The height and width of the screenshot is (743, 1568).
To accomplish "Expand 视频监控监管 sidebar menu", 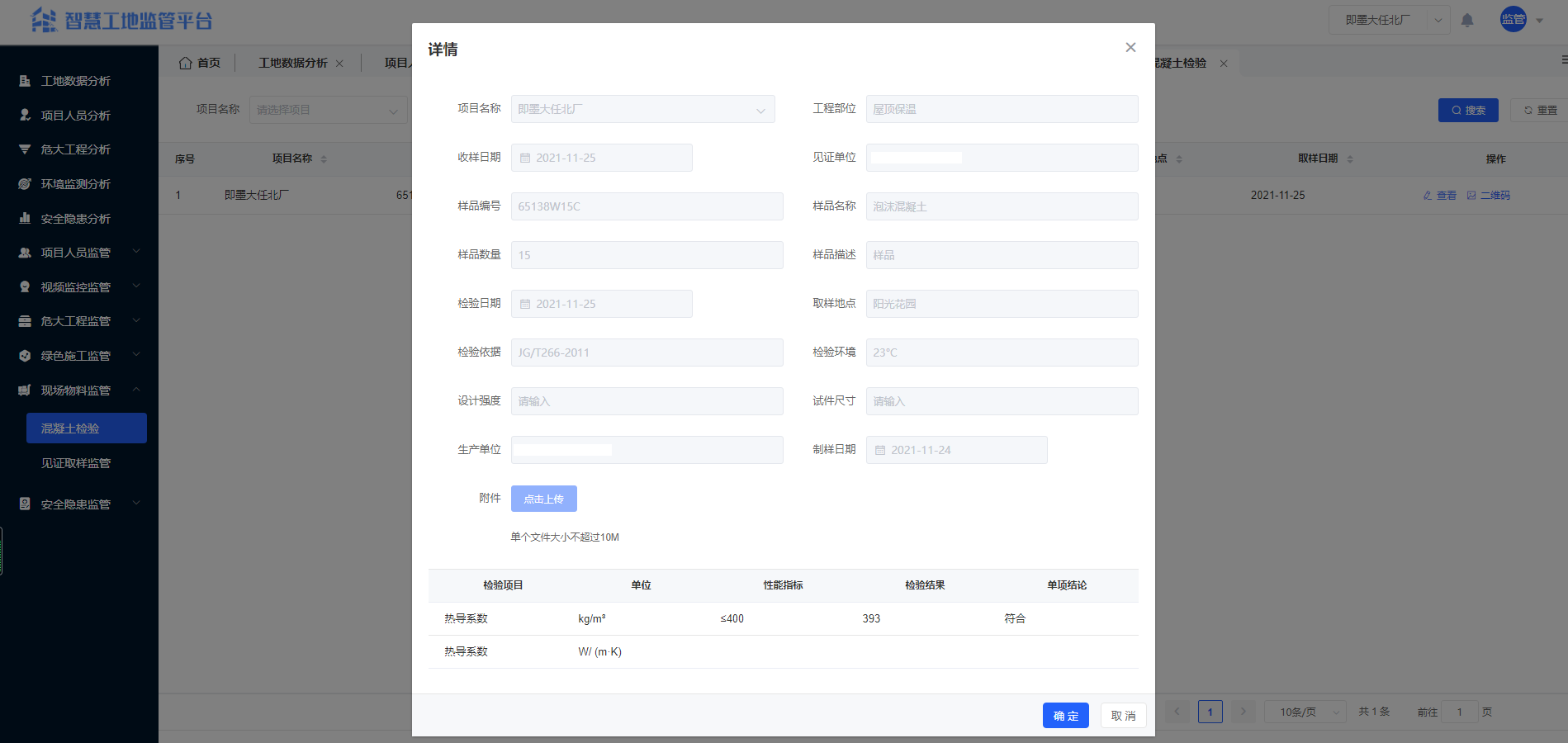I will click(x=79, y=287).
